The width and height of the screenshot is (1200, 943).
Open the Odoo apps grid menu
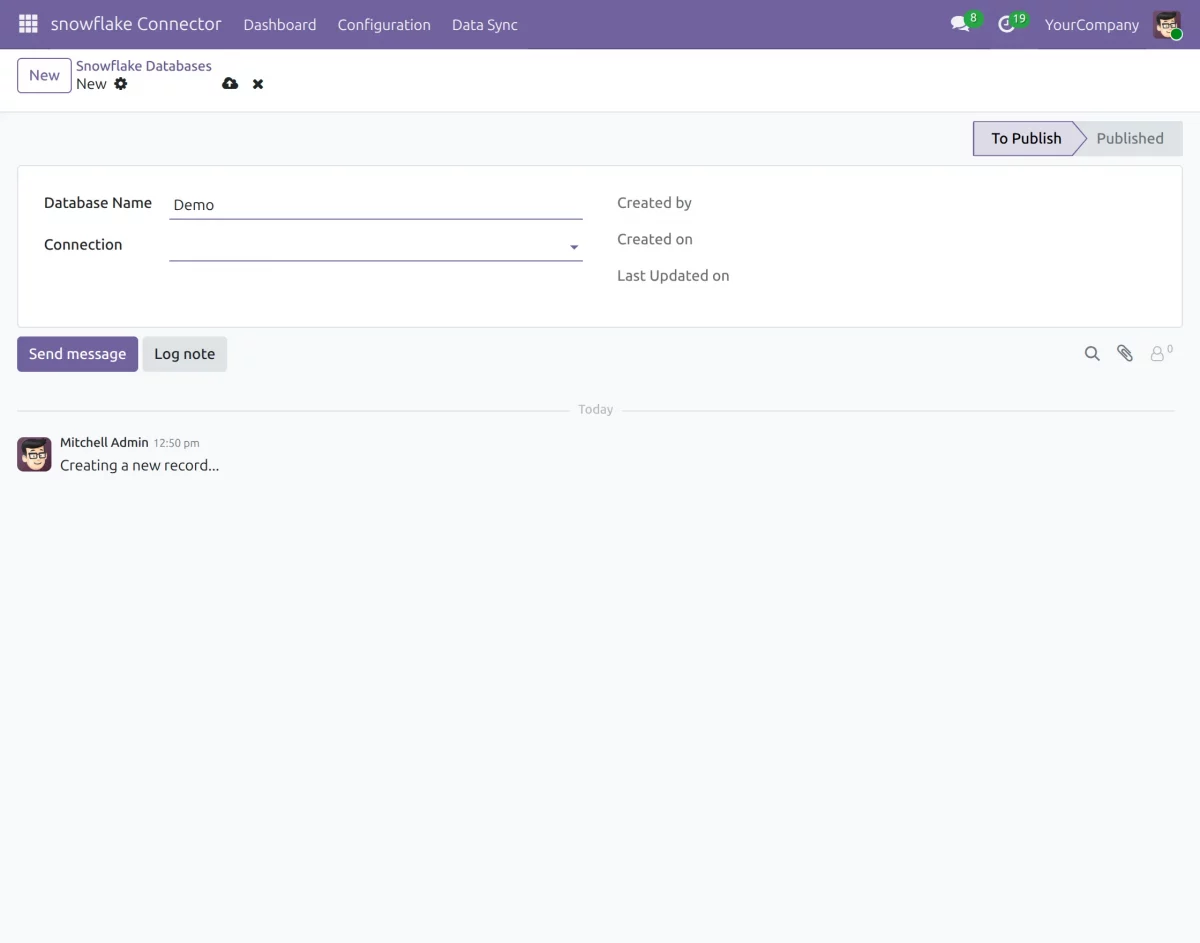(x=27, y=24)
